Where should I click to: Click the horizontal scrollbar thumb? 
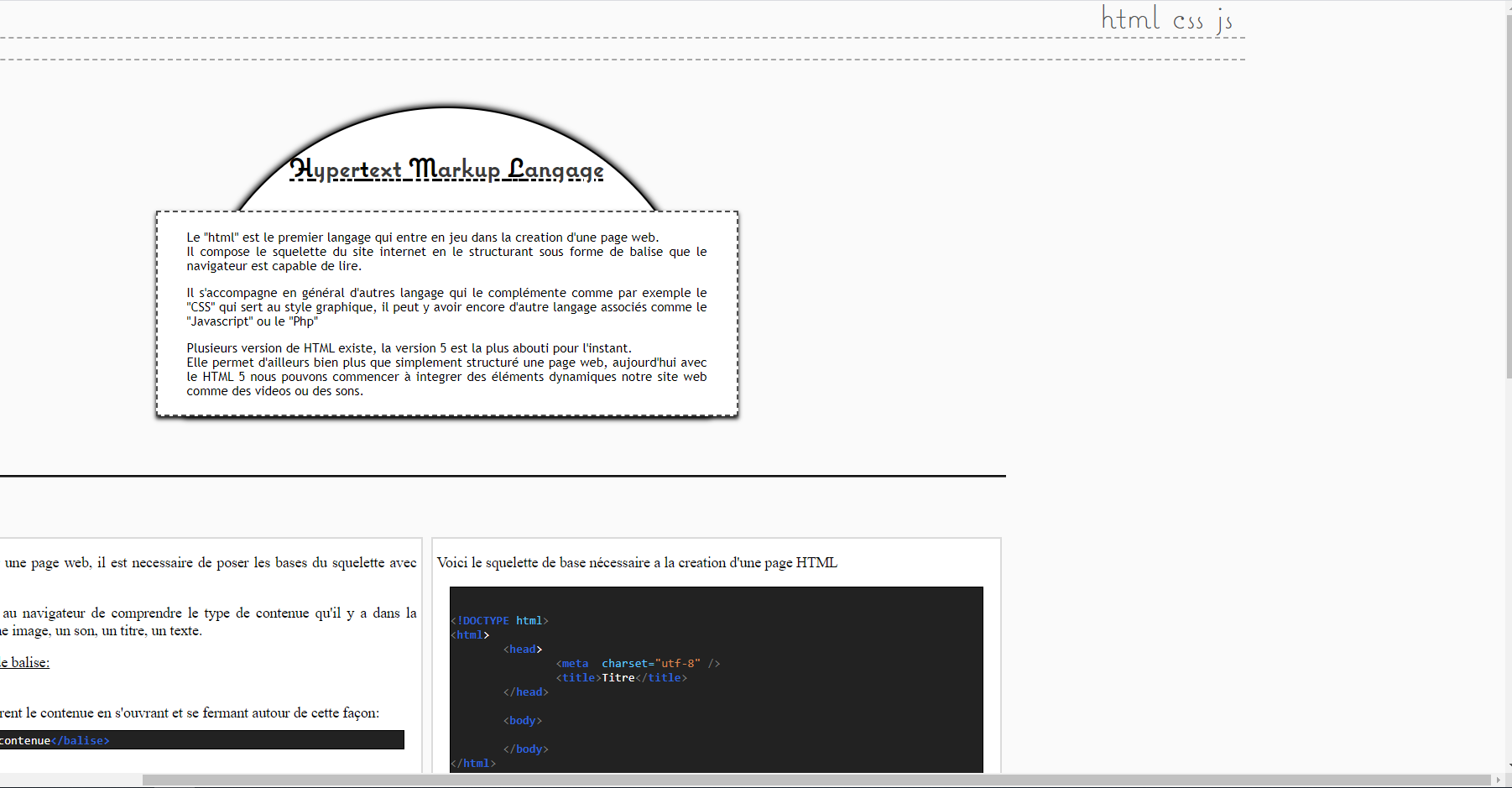coord(814,780)
